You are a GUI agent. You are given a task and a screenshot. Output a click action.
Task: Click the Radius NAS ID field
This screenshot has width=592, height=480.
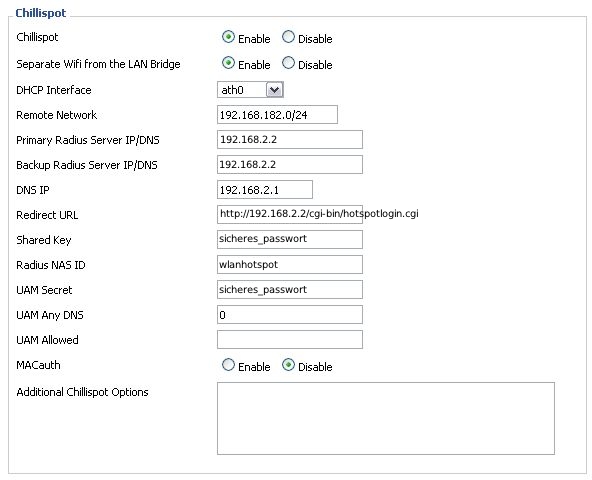pos(290,264)
